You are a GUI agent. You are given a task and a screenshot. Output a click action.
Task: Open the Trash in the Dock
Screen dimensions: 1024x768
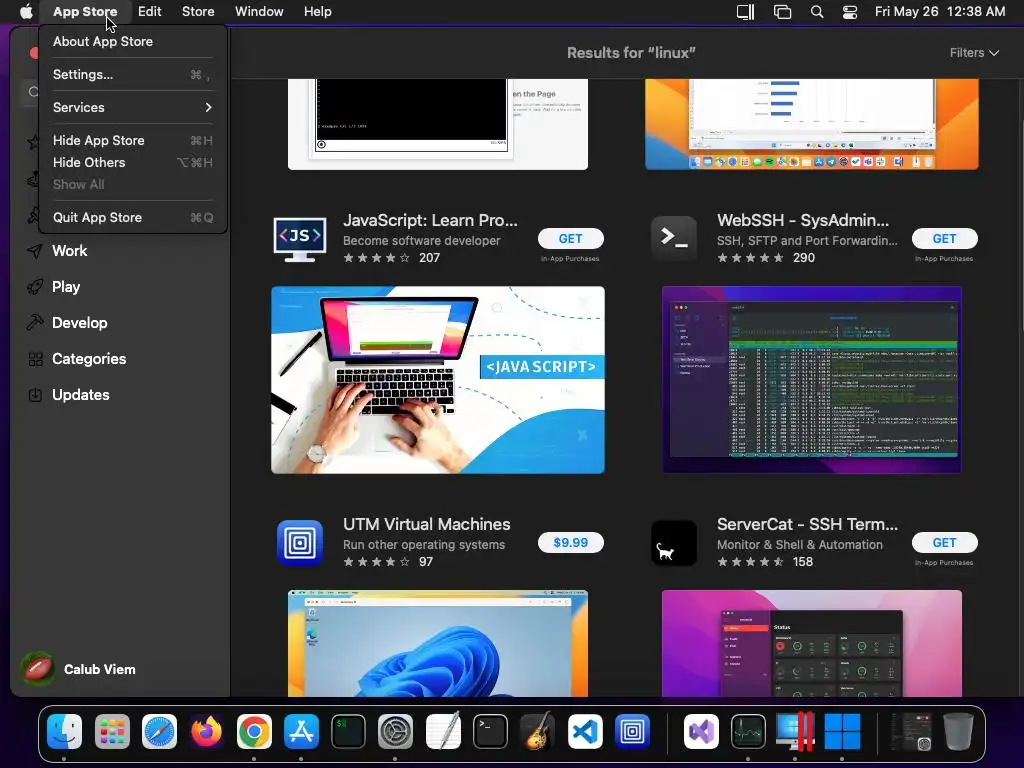(x=958, y=731)
